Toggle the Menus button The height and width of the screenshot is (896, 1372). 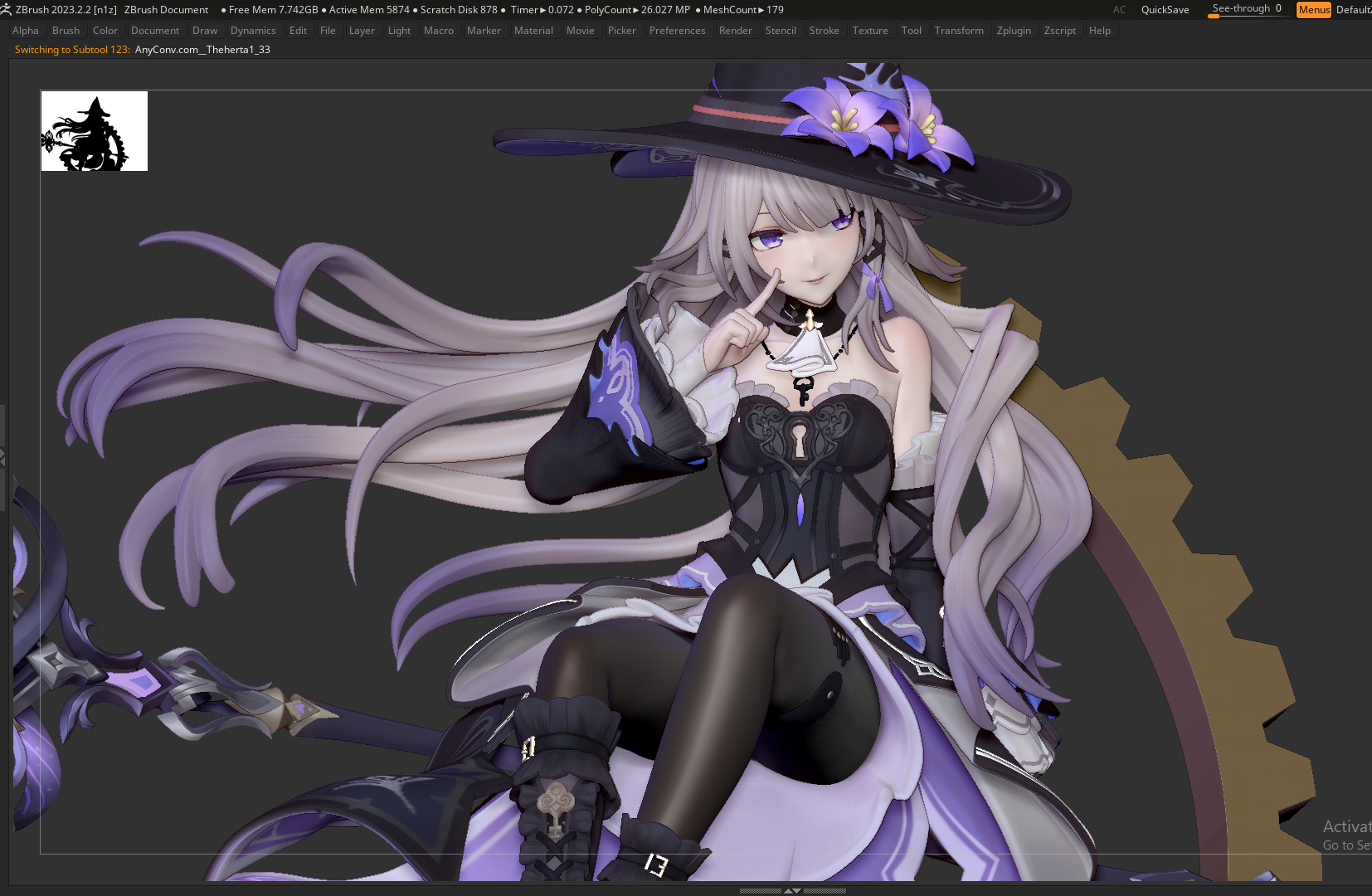pos(1314,10)
